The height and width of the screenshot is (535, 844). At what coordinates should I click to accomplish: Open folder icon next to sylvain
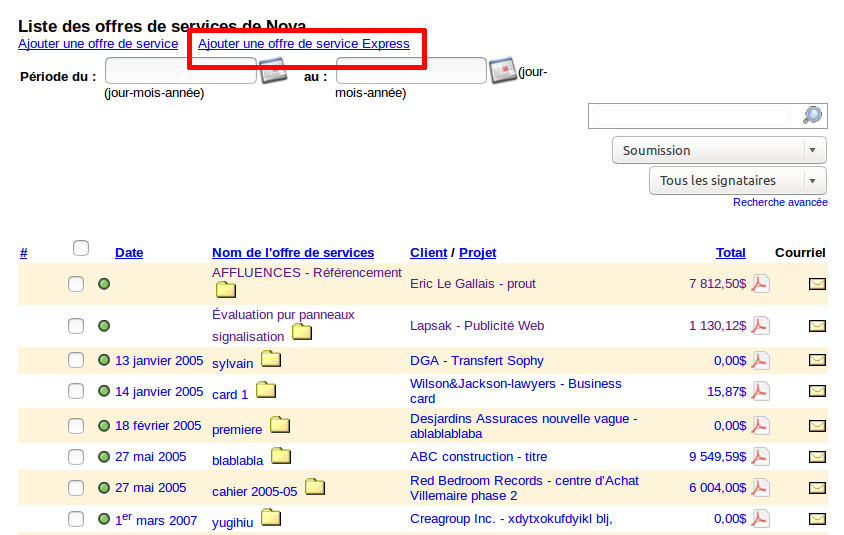pos(271,360)
